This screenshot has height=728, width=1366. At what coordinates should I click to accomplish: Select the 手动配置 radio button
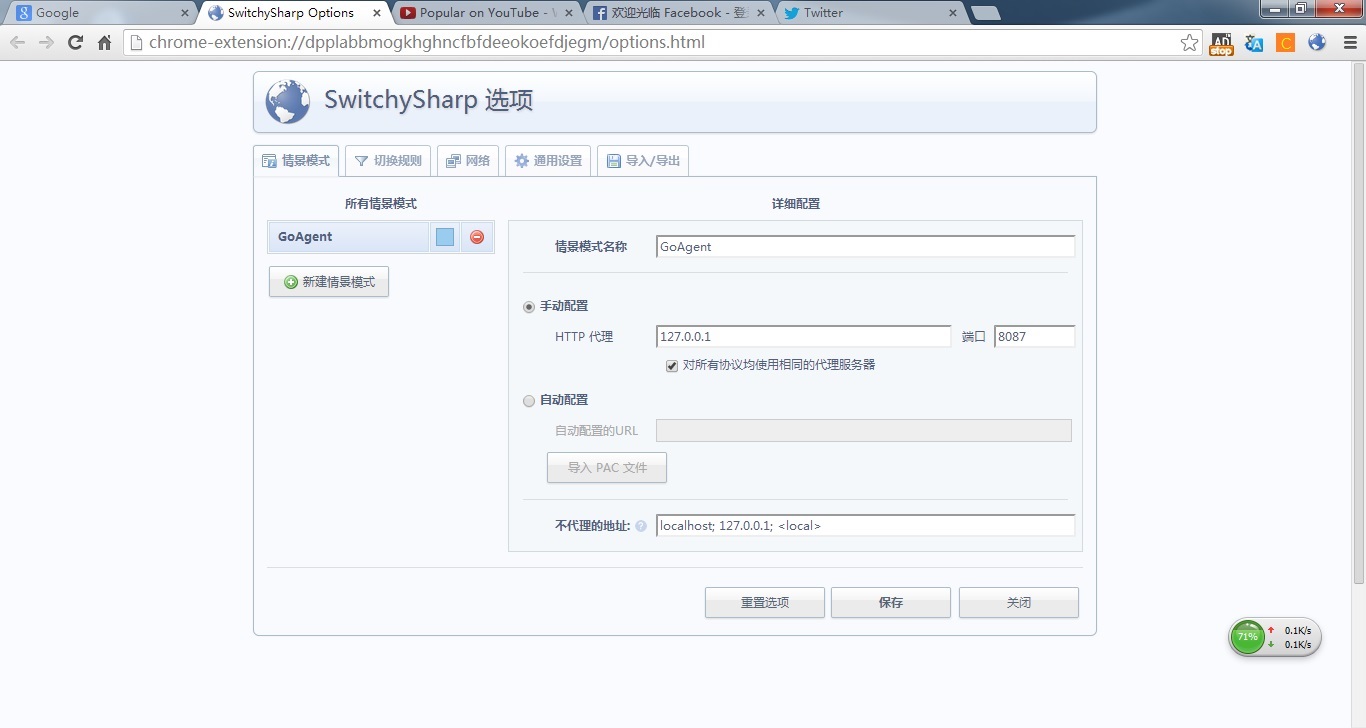(x=529, y=307)
